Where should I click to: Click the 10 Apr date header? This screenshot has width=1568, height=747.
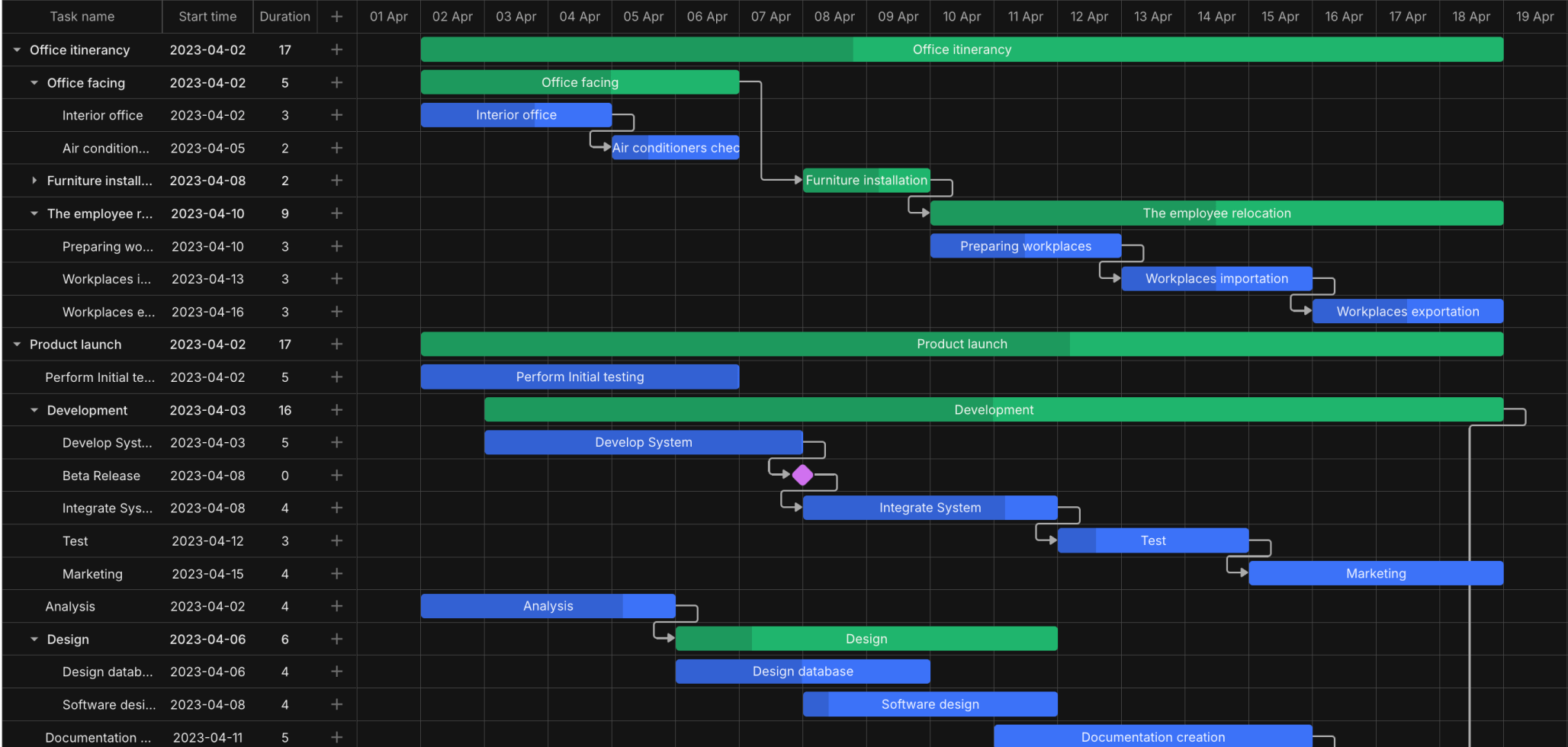click(962, 16)
